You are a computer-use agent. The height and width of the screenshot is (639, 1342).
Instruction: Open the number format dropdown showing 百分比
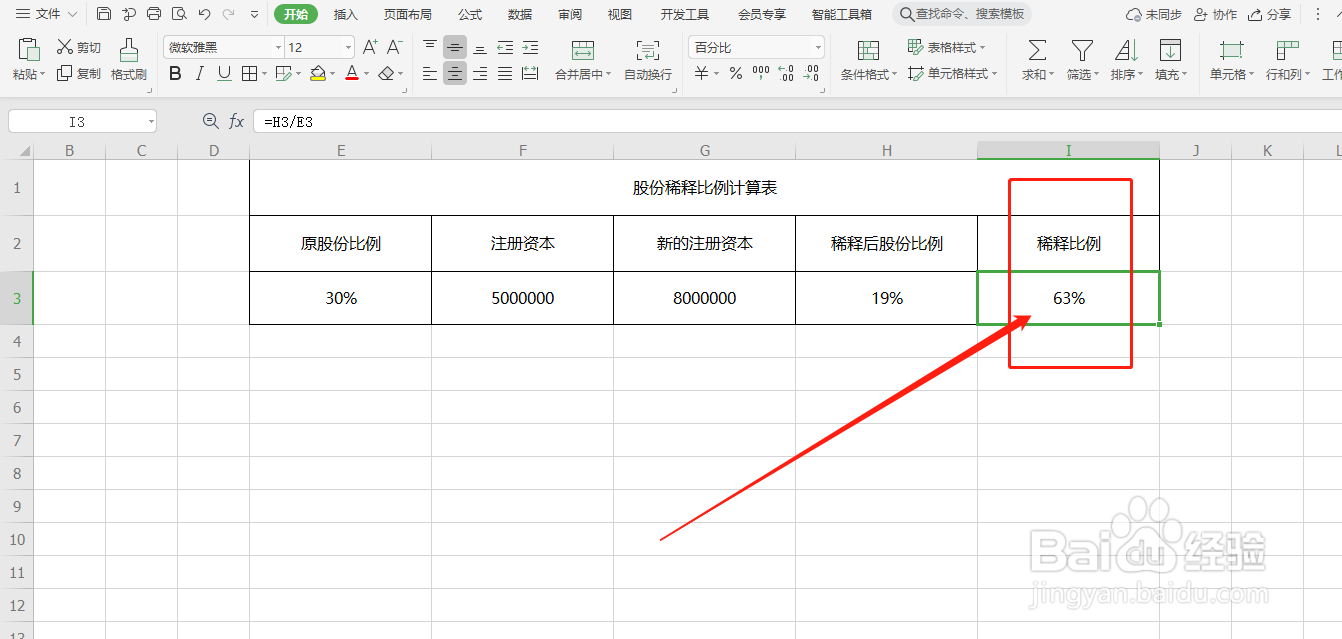[x=817, y=46]
